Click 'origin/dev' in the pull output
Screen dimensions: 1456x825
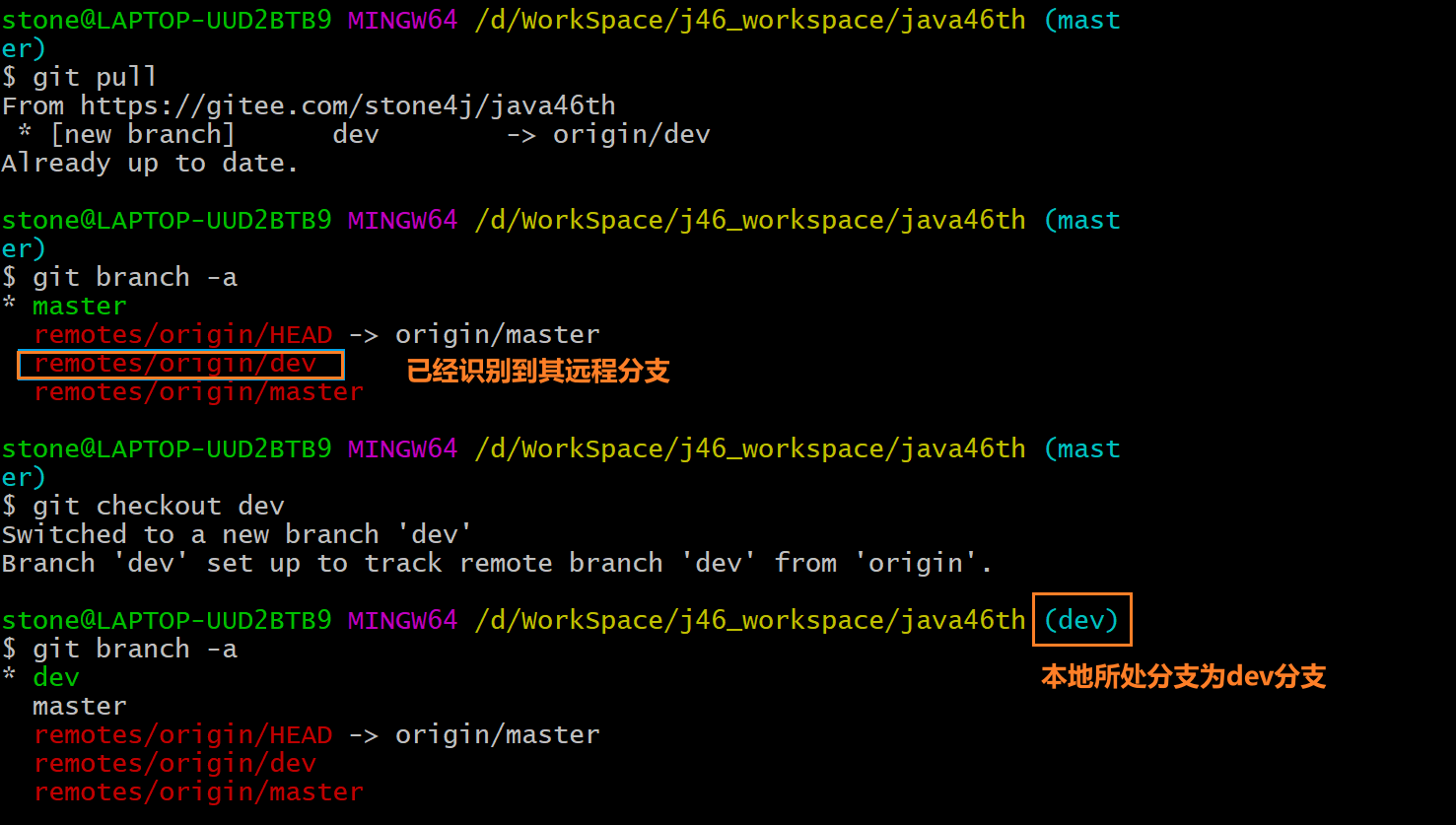pyautogui.click(x=631, y=135)
